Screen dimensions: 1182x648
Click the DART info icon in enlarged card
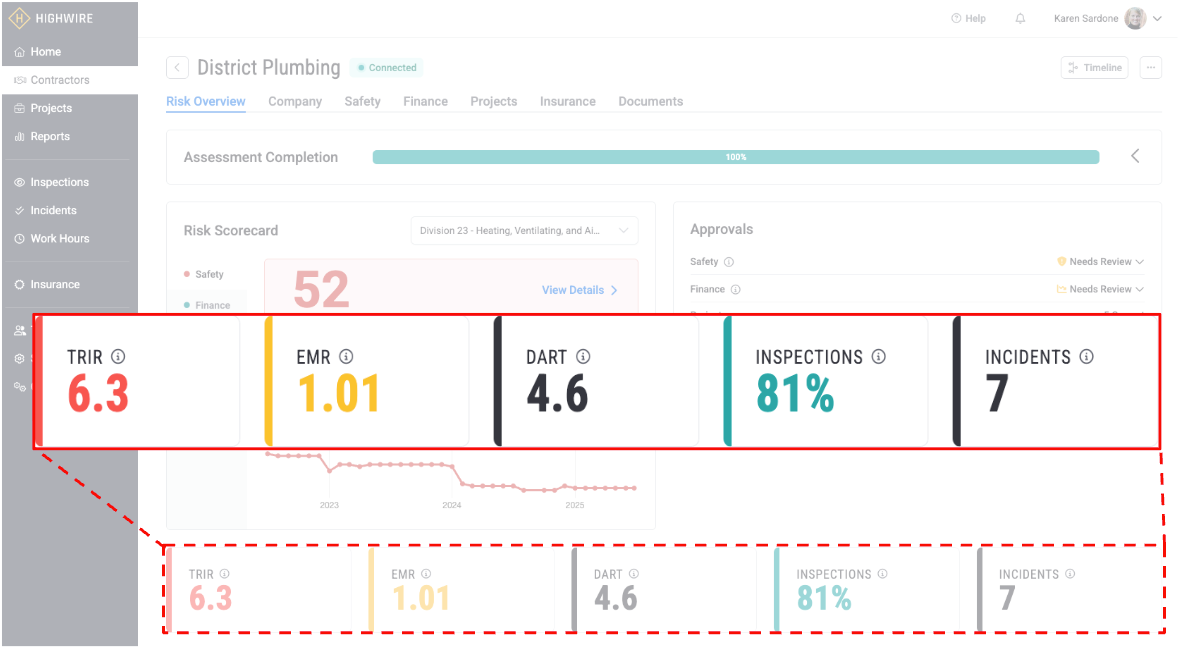[583, 357]
